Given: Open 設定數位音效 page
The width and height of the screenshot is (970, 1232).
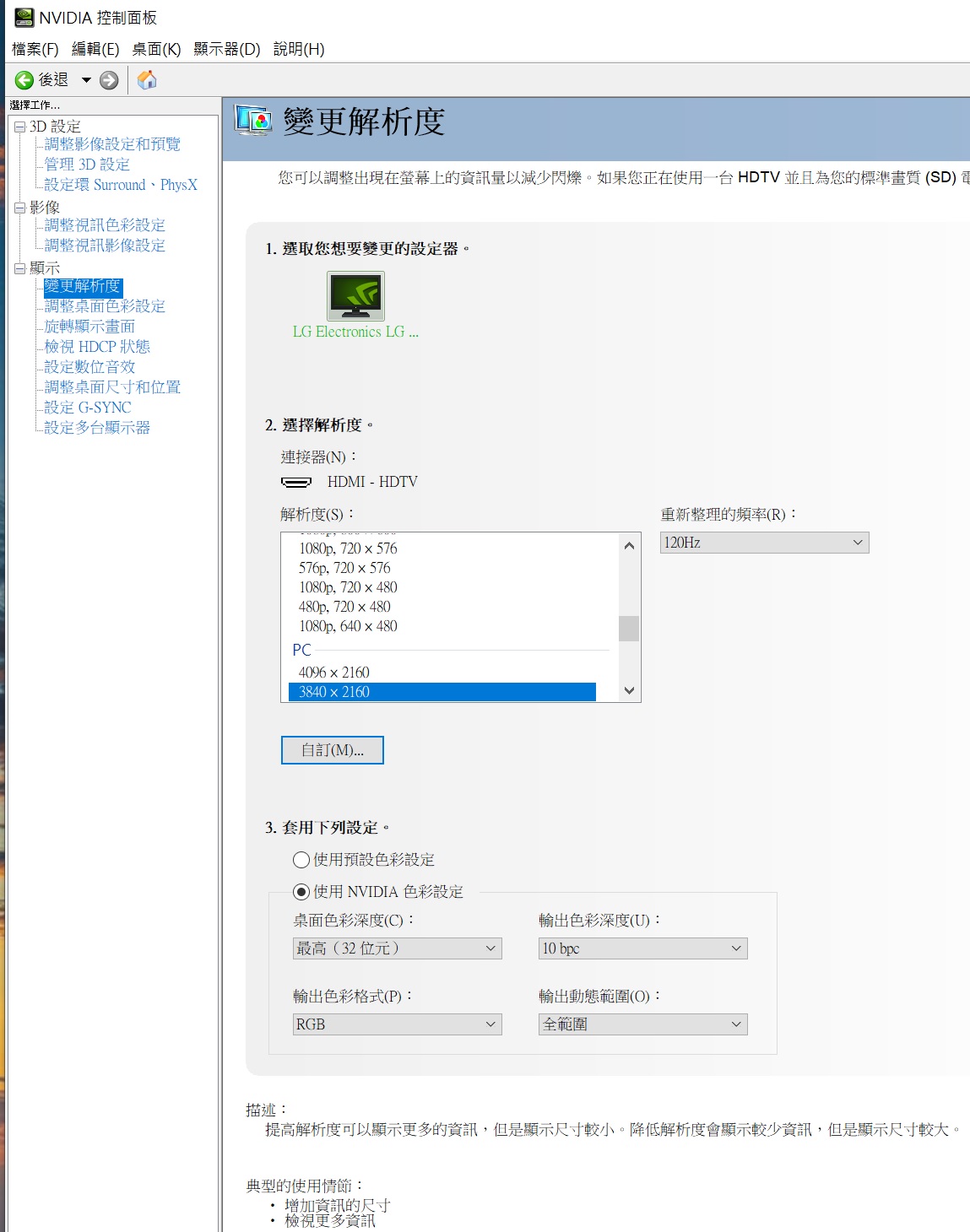Looking at the screenshot, I should click(x=89, y=367).
